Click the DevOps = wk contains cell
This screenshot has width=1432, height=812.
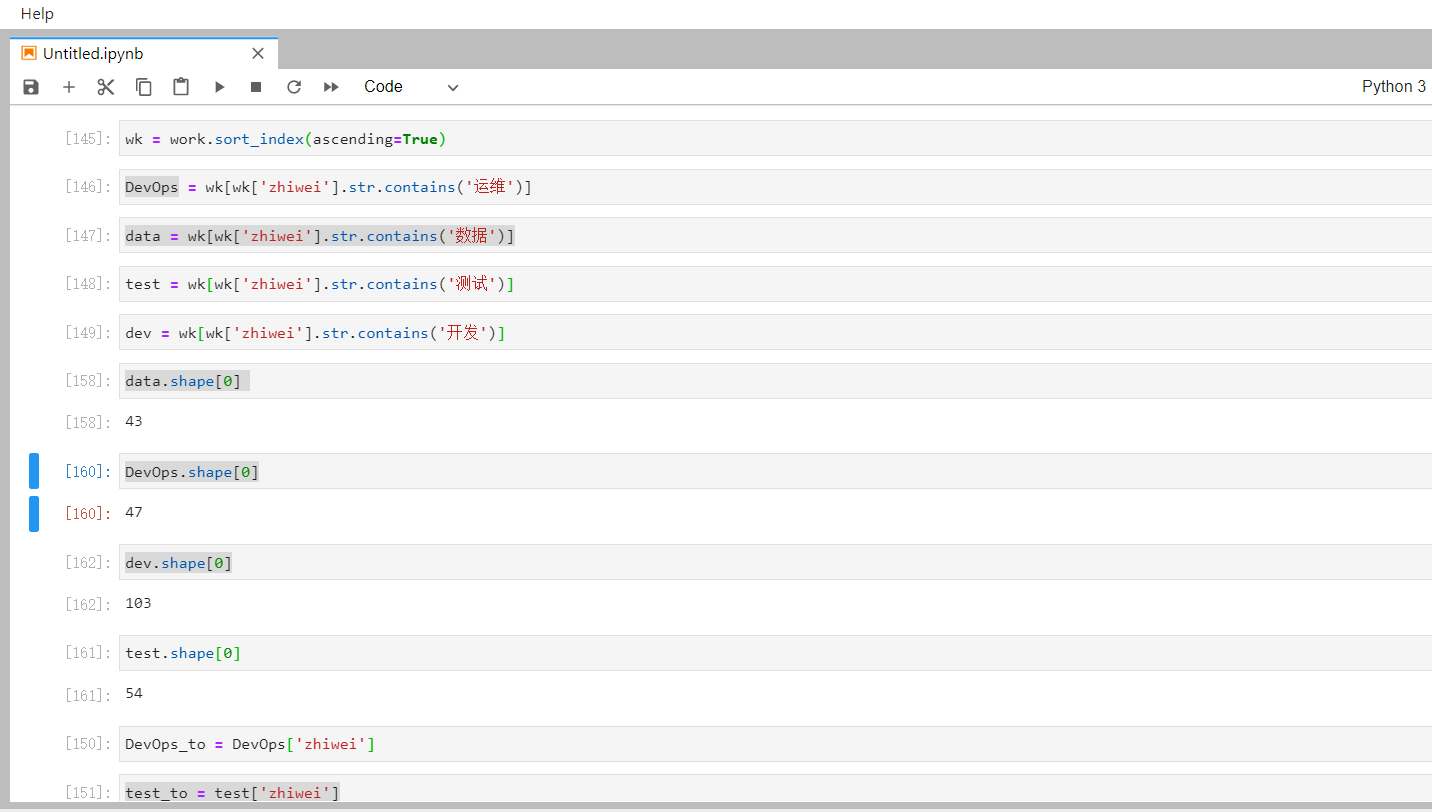click(x=775, y=187)
